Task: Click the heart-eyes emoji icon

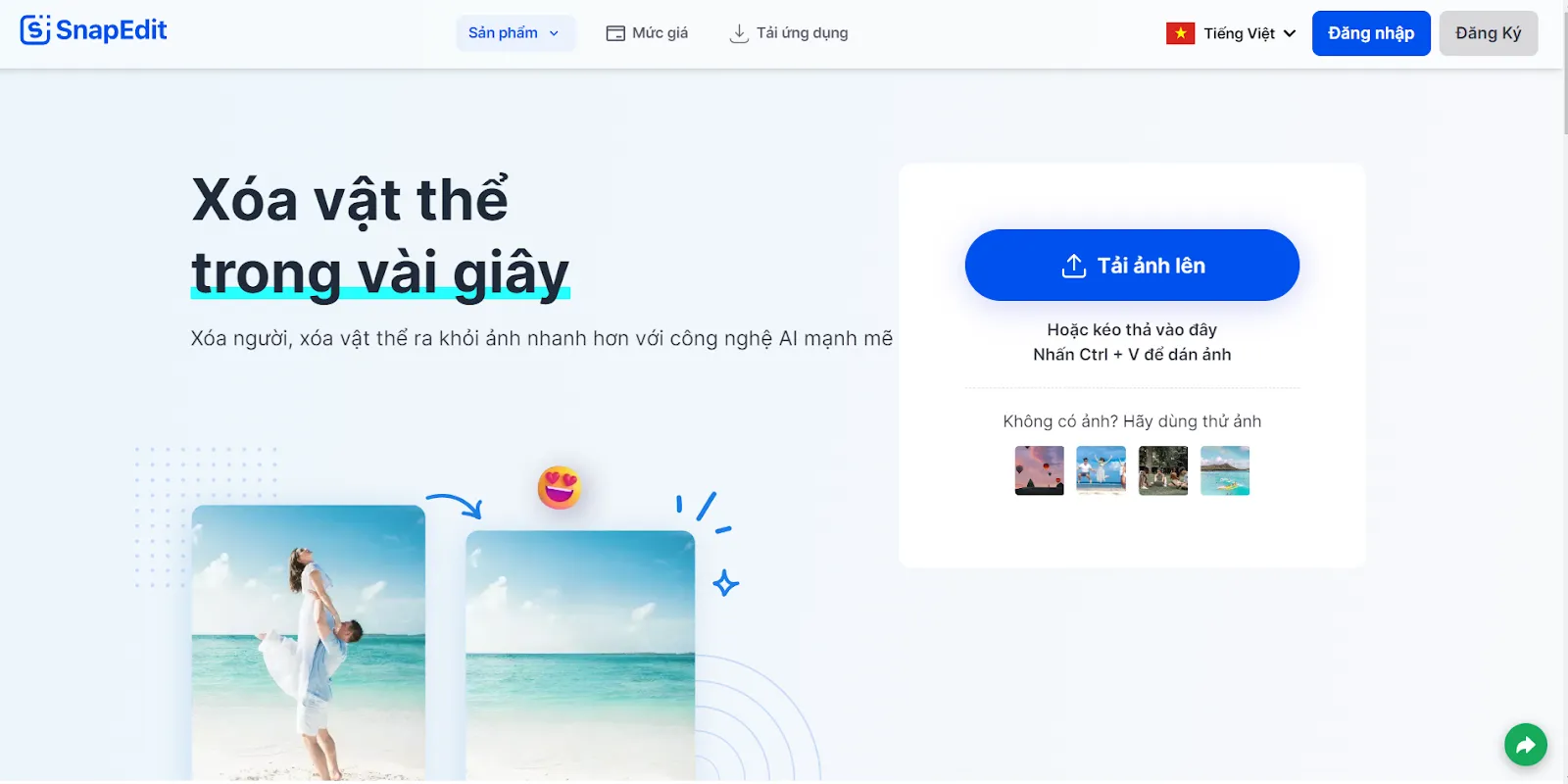Action: point(560,487)
